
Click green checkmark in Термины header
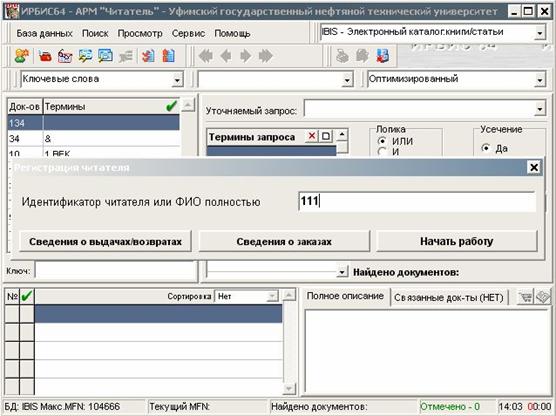[171, 106]
